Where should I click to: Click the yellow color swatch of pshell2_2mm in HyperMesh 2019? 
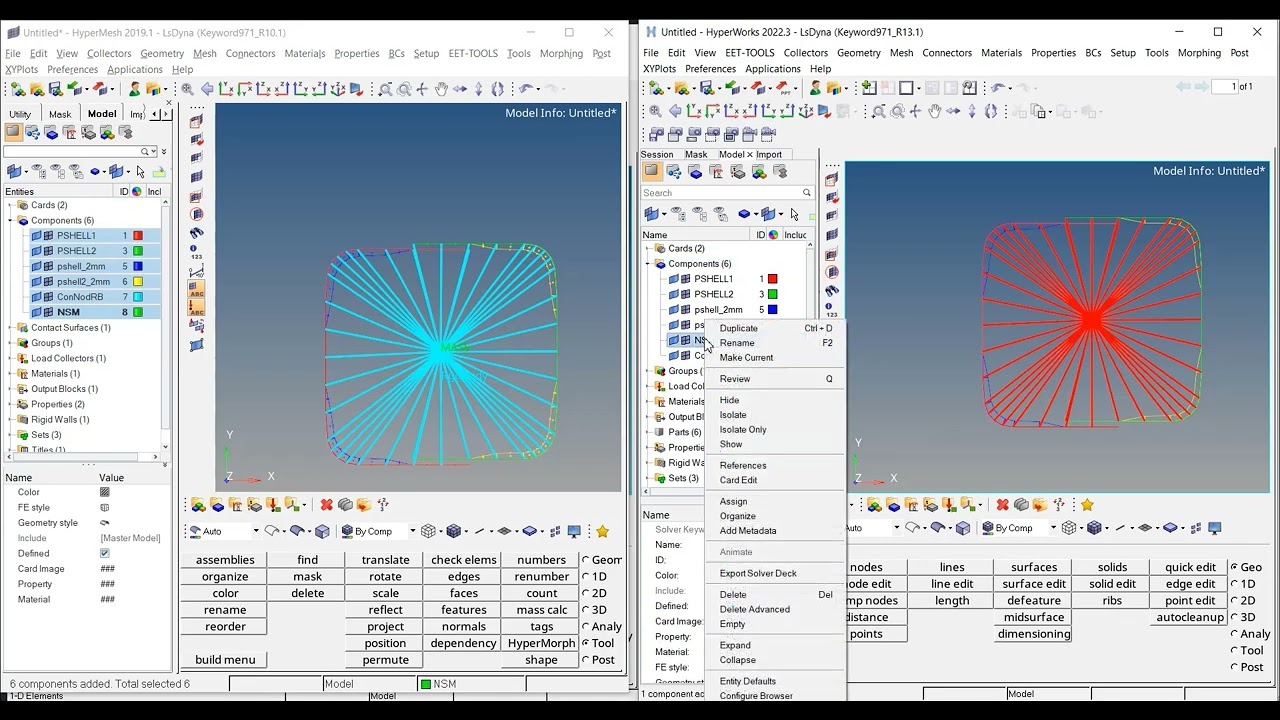pyautogui.click(x=139, y=282)
